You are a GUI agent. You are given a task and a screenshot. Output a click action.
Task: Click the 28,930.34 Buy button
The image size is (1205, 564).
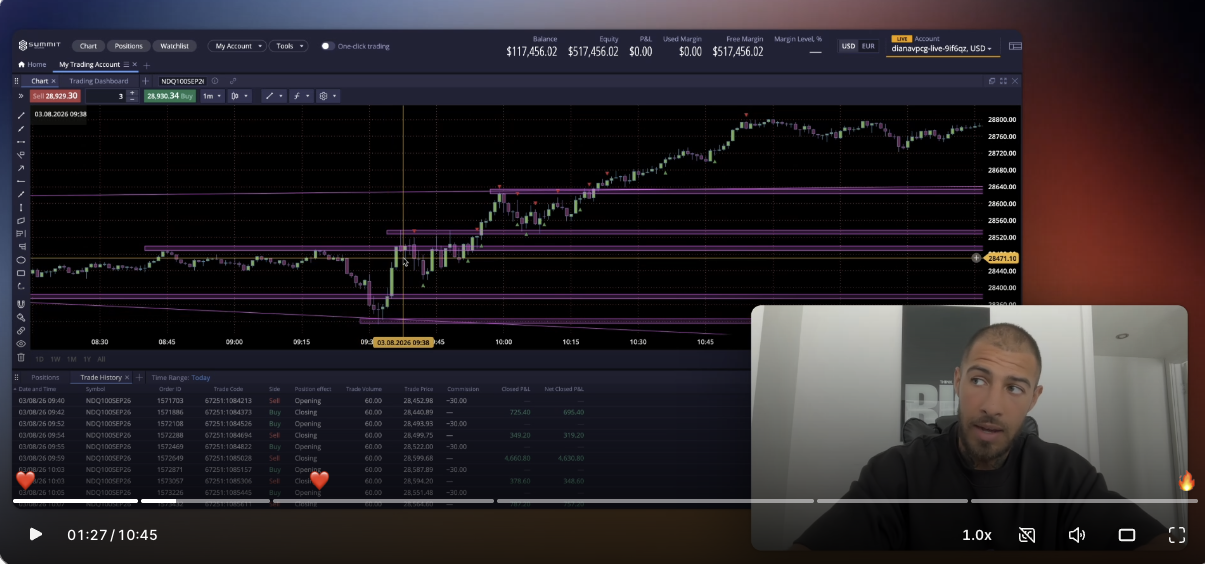point(170,96)
